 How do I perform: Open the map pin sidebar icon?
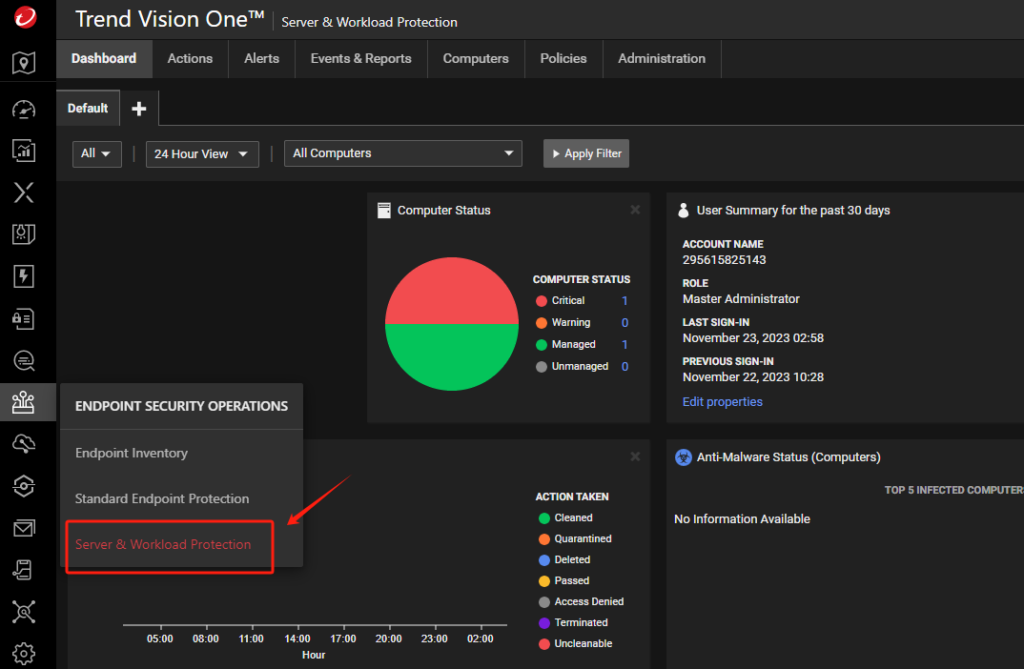[x=24, y=63]
